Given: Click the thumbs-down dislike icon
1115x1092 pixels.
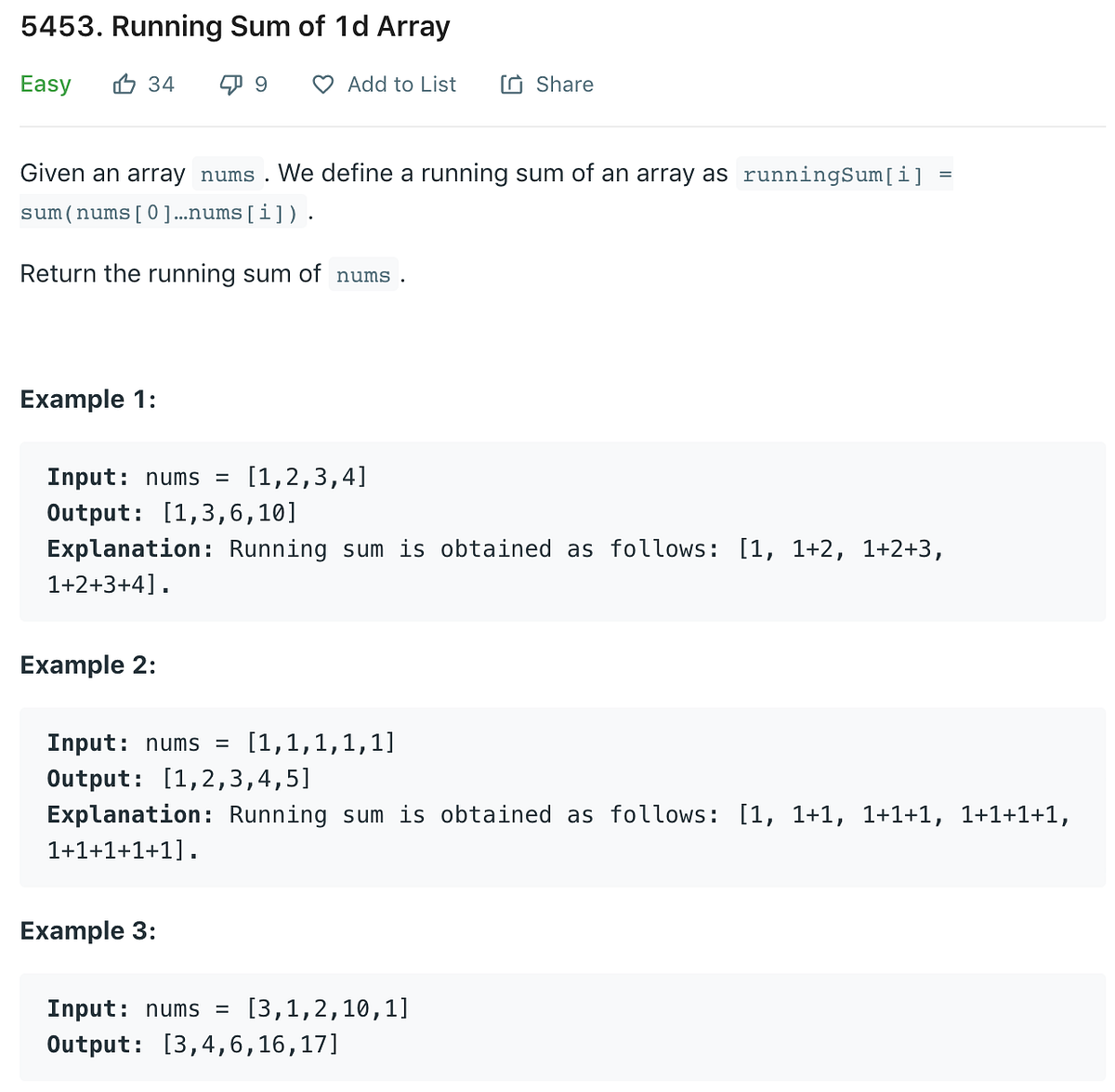Looking at the screenshot, I should pyautogui.click(x=230, y=85).
